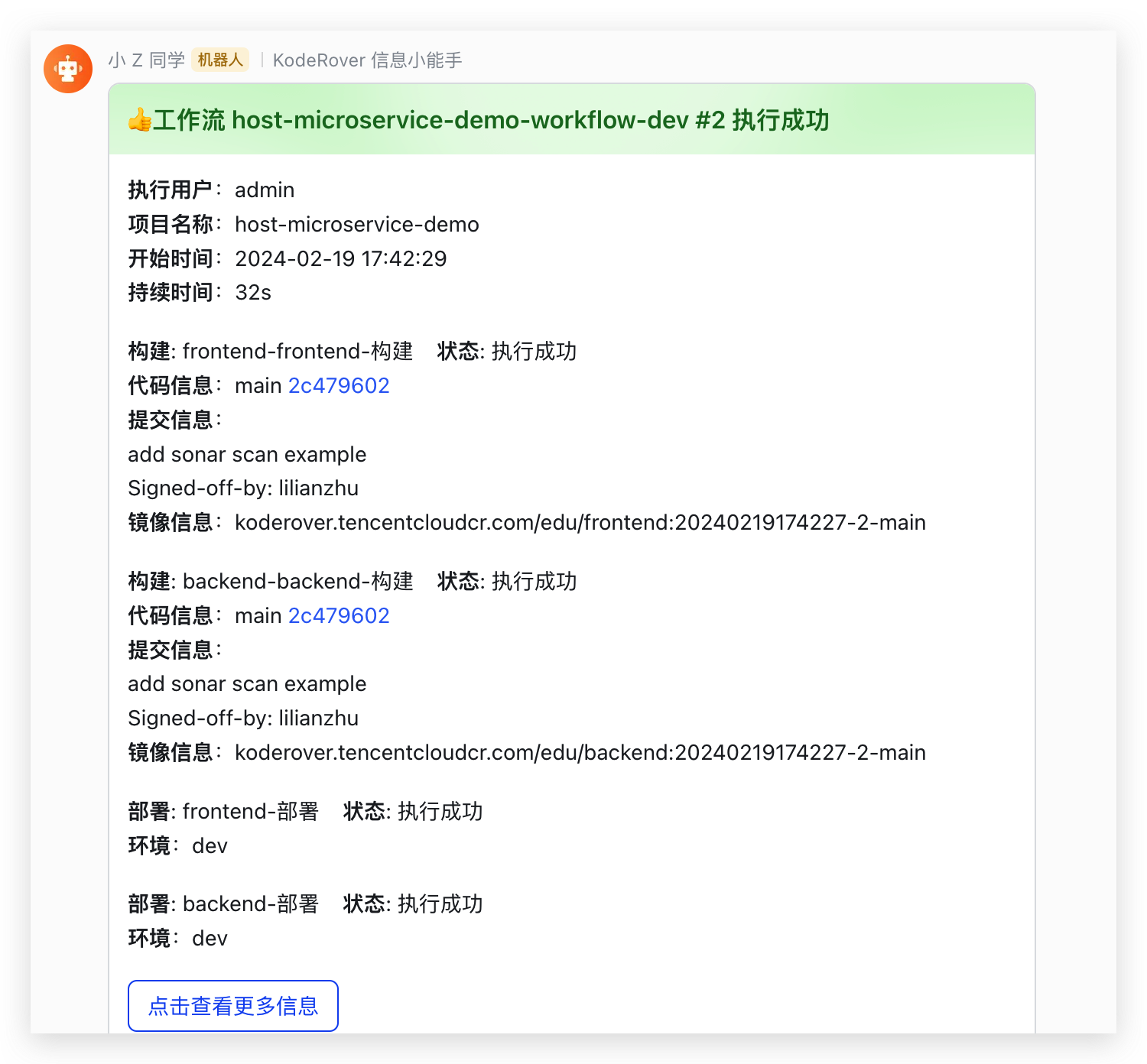Click the thumbs-up emoji in the card header
The height and width of the screenshot is (1064, 1147).
coord(139,120)
